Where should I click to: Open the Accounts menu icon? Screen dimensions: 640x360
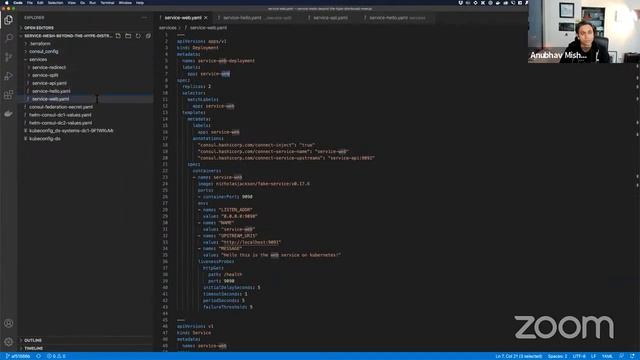point(8,323)
